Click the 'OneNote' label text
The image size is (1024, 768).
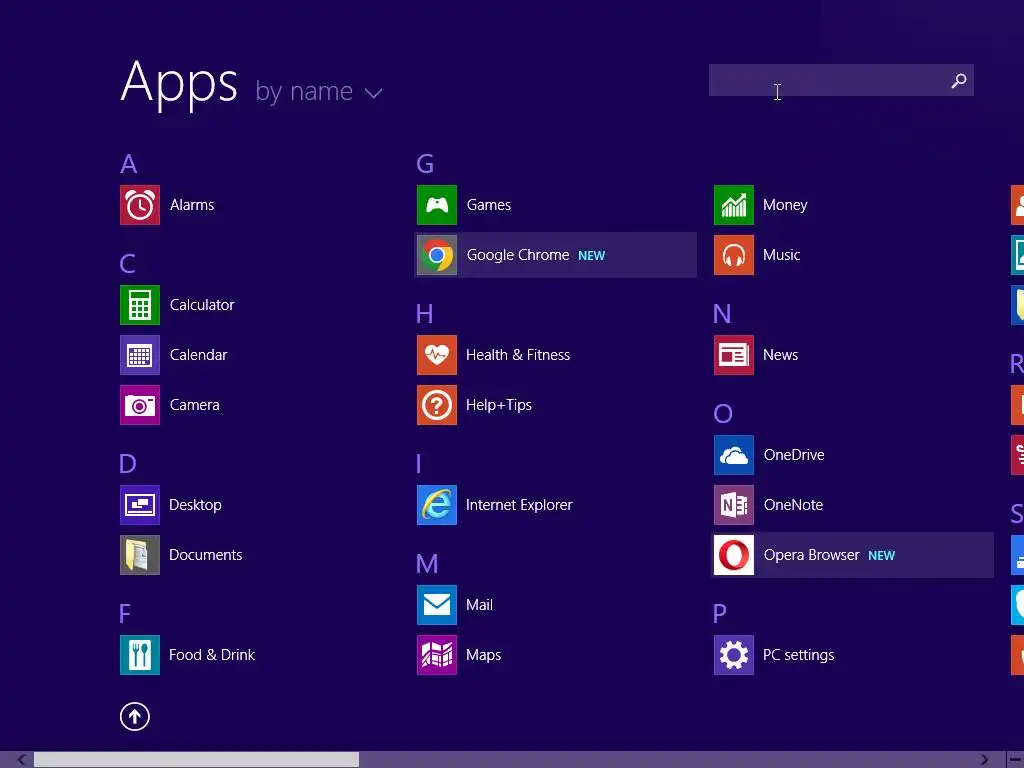pos(793,505)
